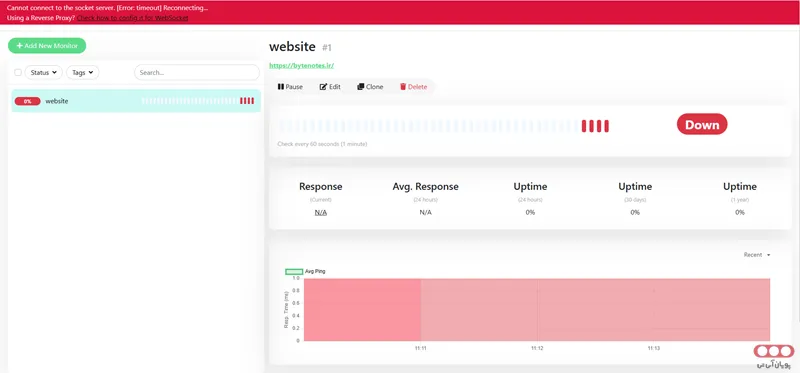
Task: Pause the website monitor
Action: point(290,87)
